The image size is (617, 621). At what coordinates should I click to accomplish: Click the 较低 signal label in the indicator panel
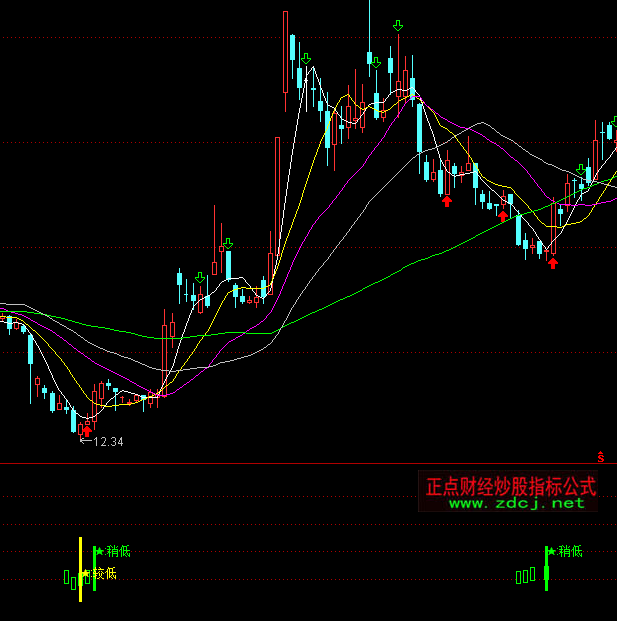(x=105, y=574)
